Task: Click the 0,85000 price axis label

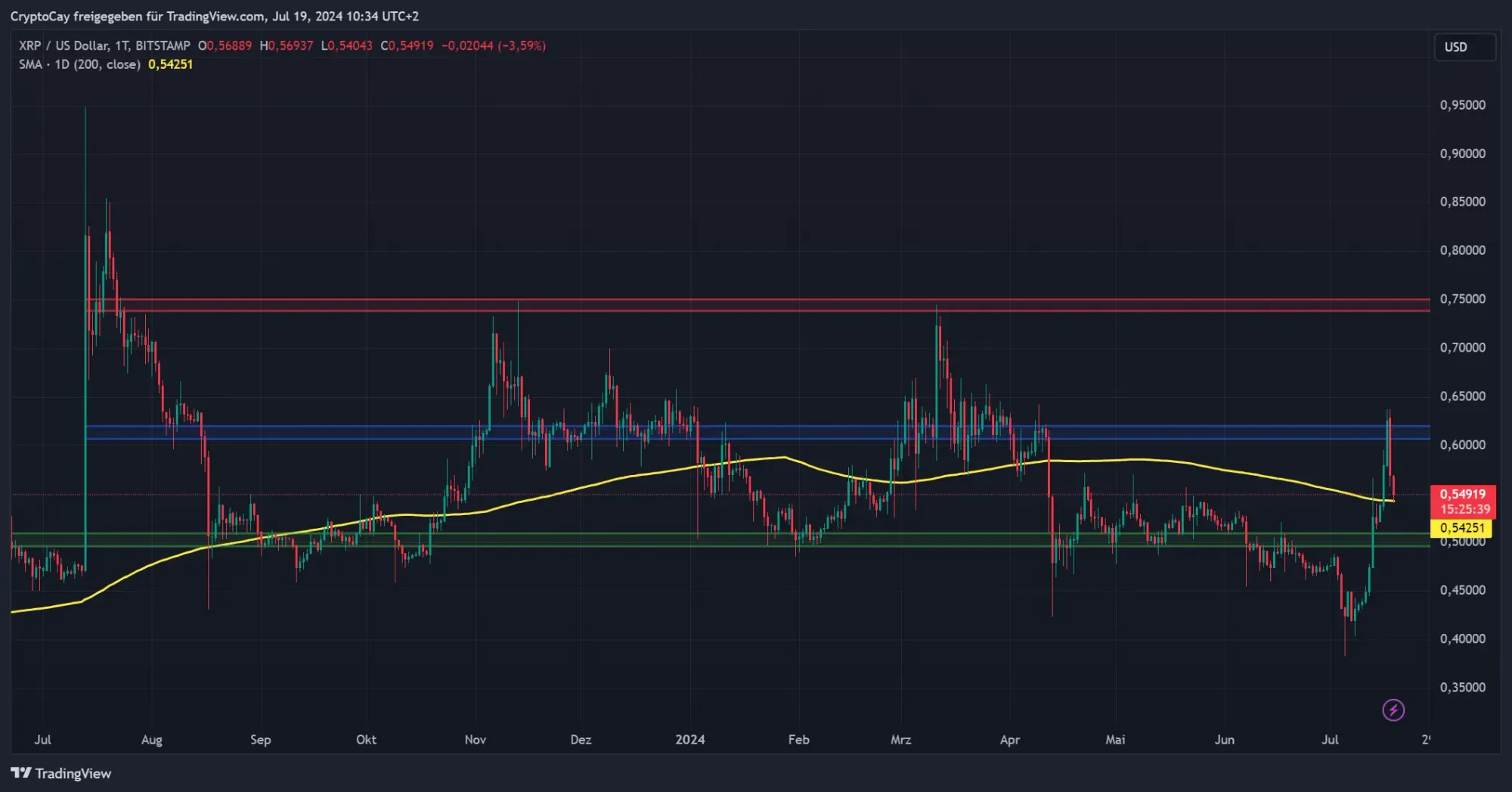Action: [x=1462, y=202]
